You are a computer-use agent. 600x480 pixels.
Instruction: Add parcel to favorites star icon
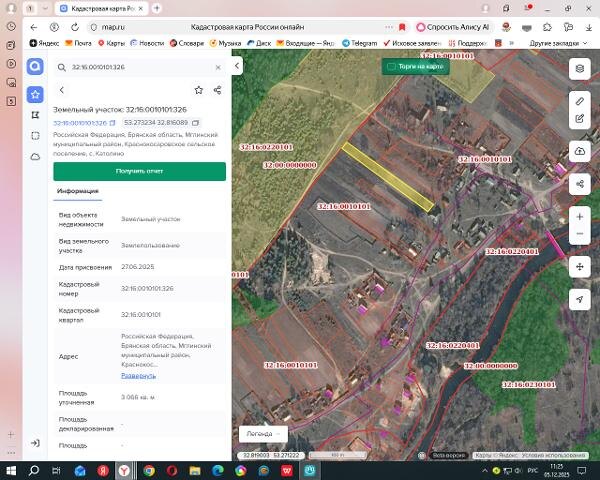(199, 90)
